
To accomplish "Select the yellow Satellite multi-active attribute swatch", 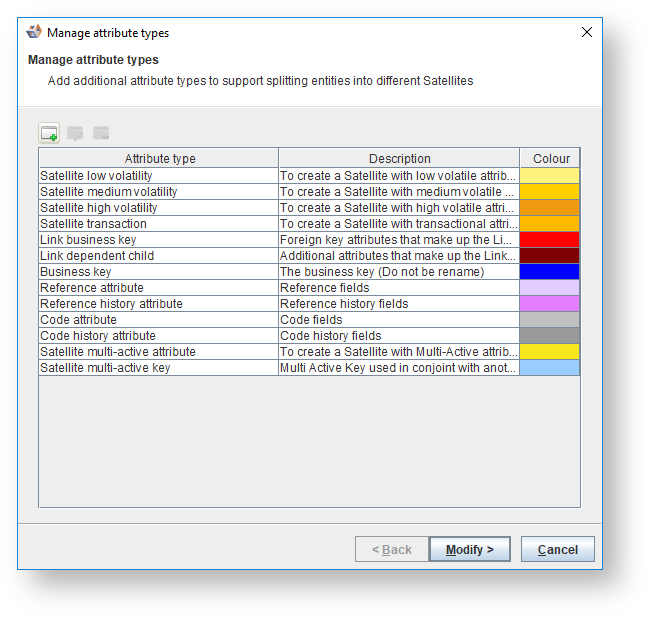I will point(549,352).
